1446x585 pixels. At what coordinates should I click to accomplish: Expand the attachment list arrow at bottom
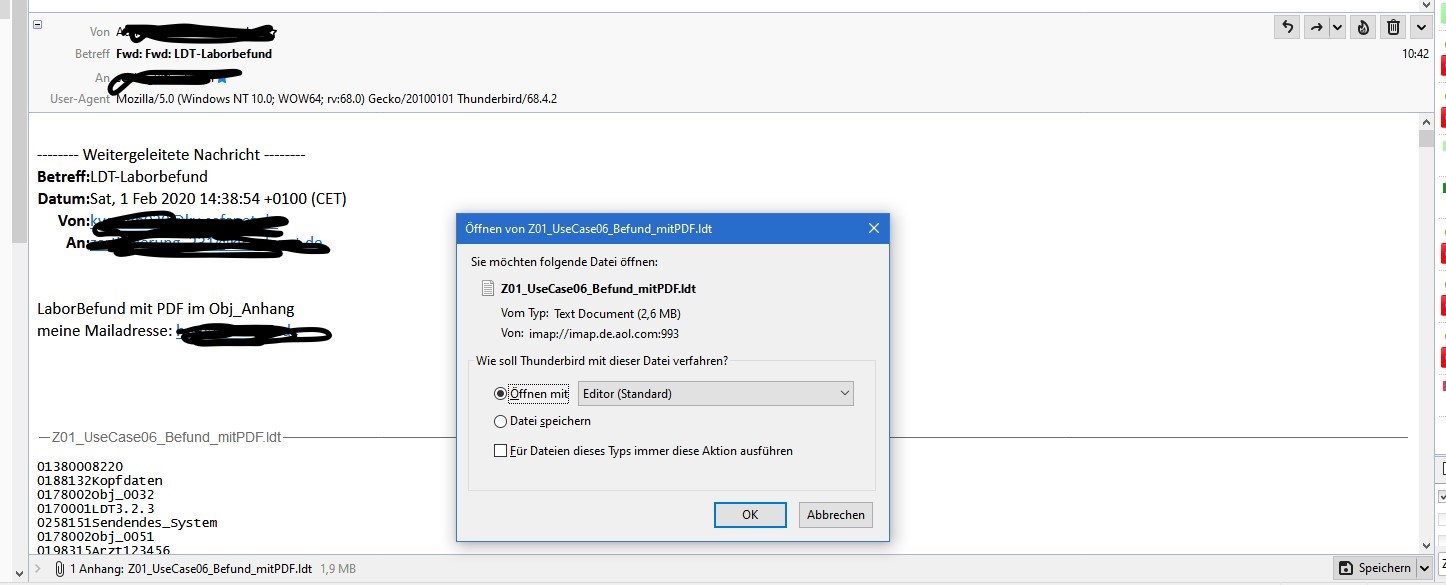coord(38,569)
